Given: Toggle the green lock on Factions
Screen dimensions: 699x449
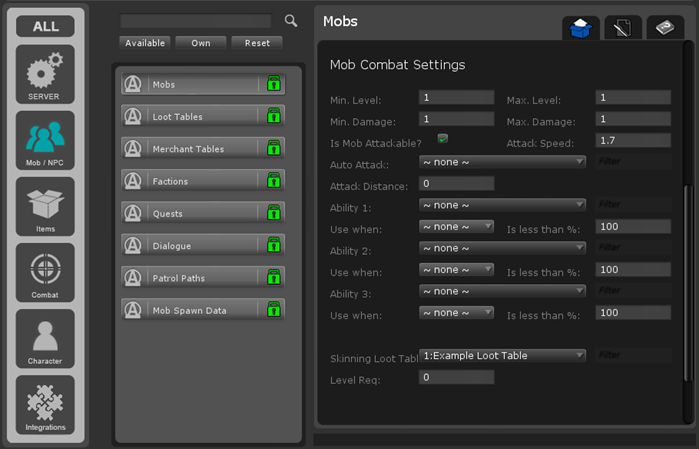Looking at the screenshot, I should (273, 182).
